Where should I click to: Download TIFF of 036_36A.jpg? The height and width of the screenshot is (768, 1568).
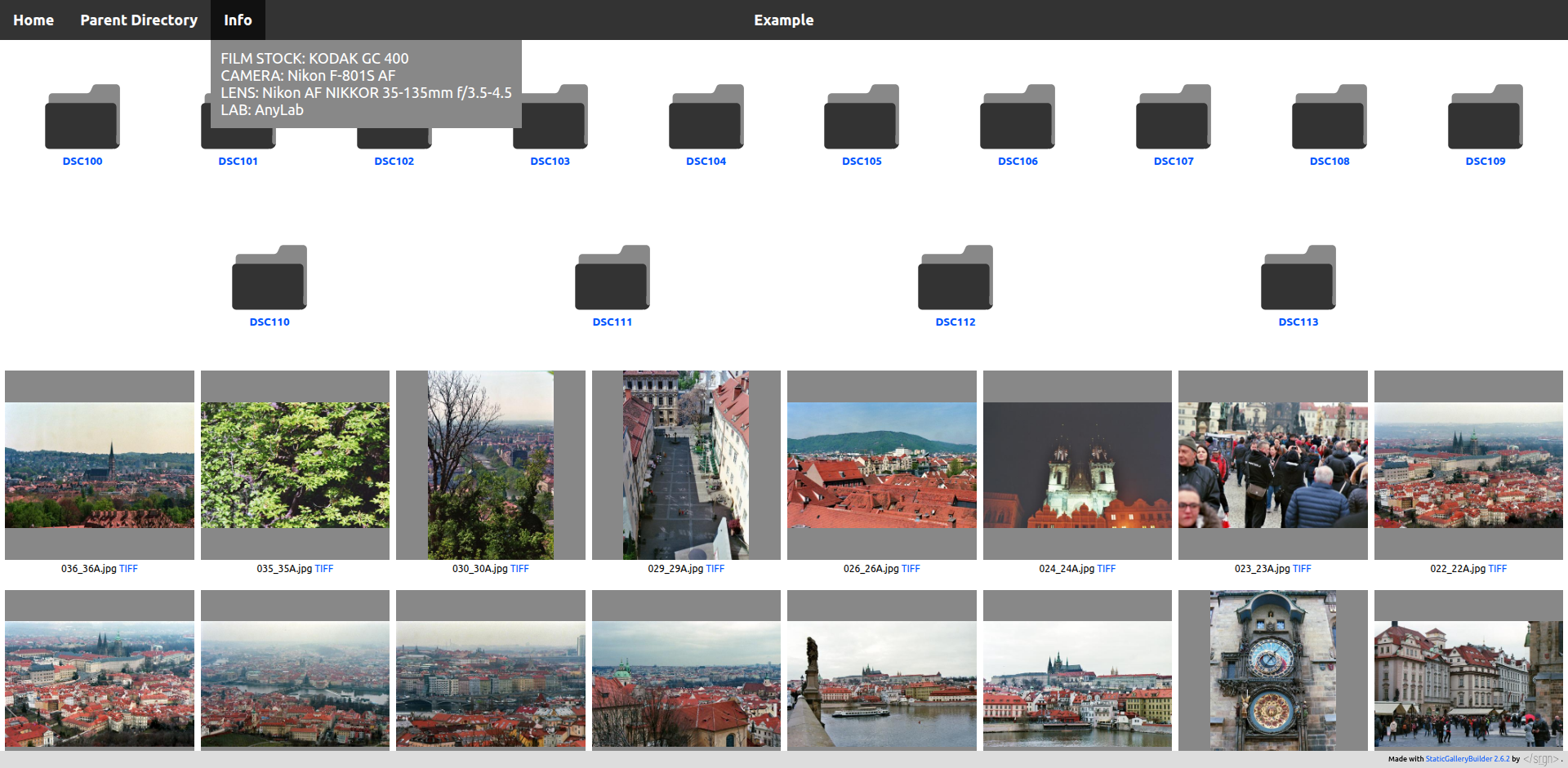tap(128, 569)
